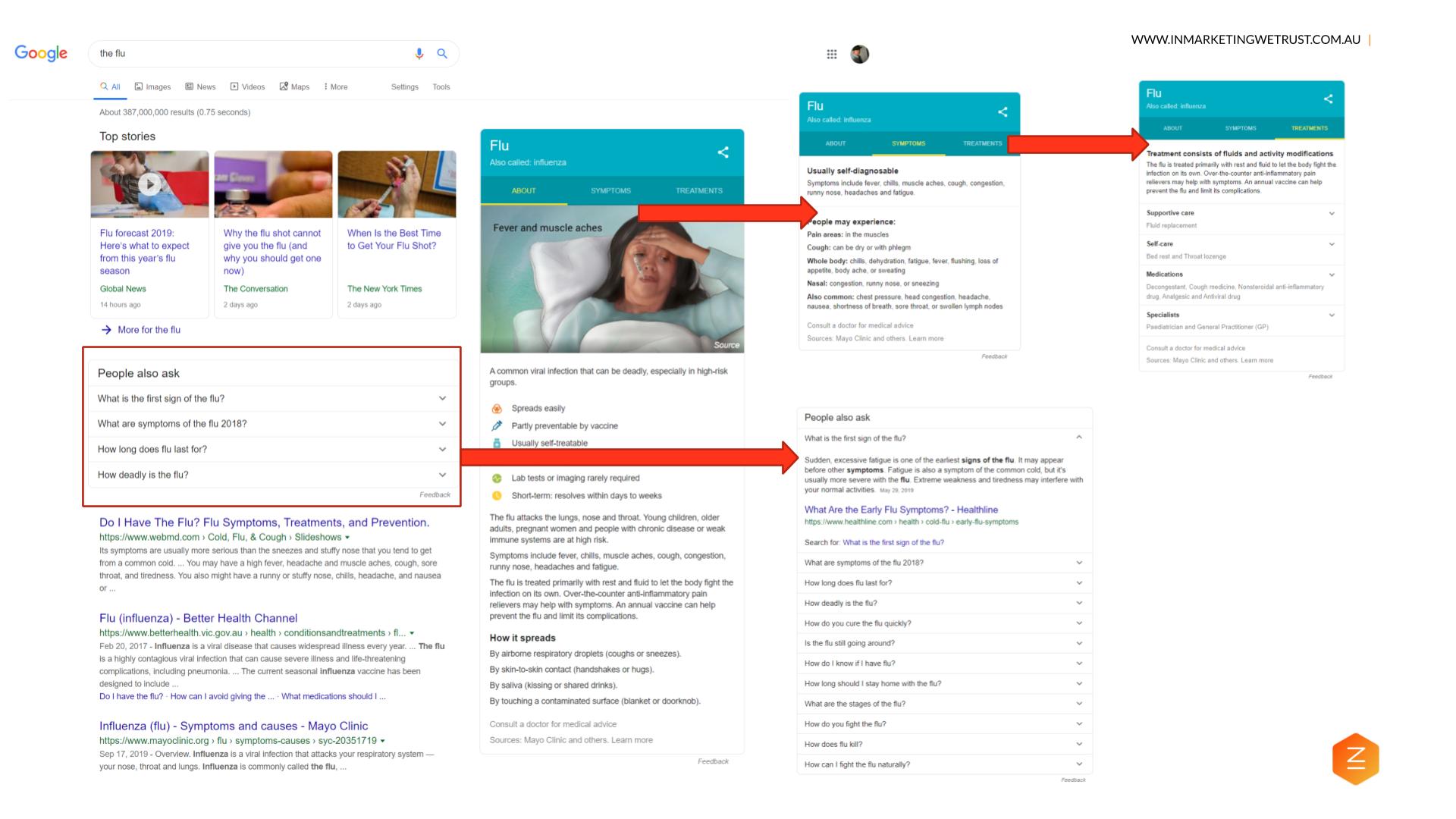Screen dimensions: 1456x819
Task: Select SYMPTOMS tab in main Flu panel
Action: point(610,190)
